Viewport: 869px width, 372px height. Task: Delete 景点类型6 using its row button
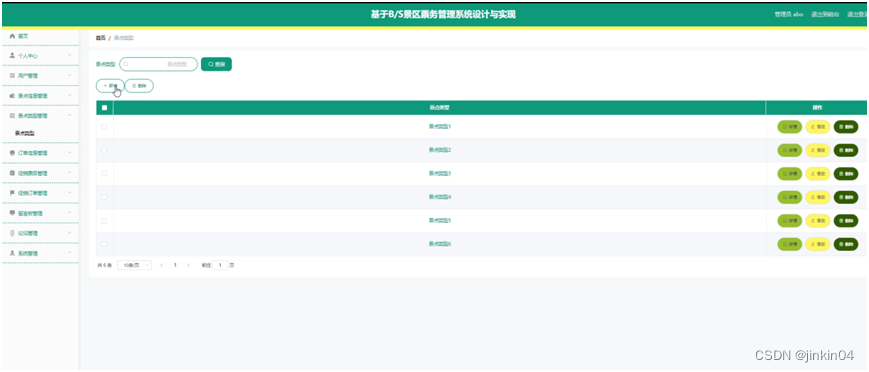[846, 244]
